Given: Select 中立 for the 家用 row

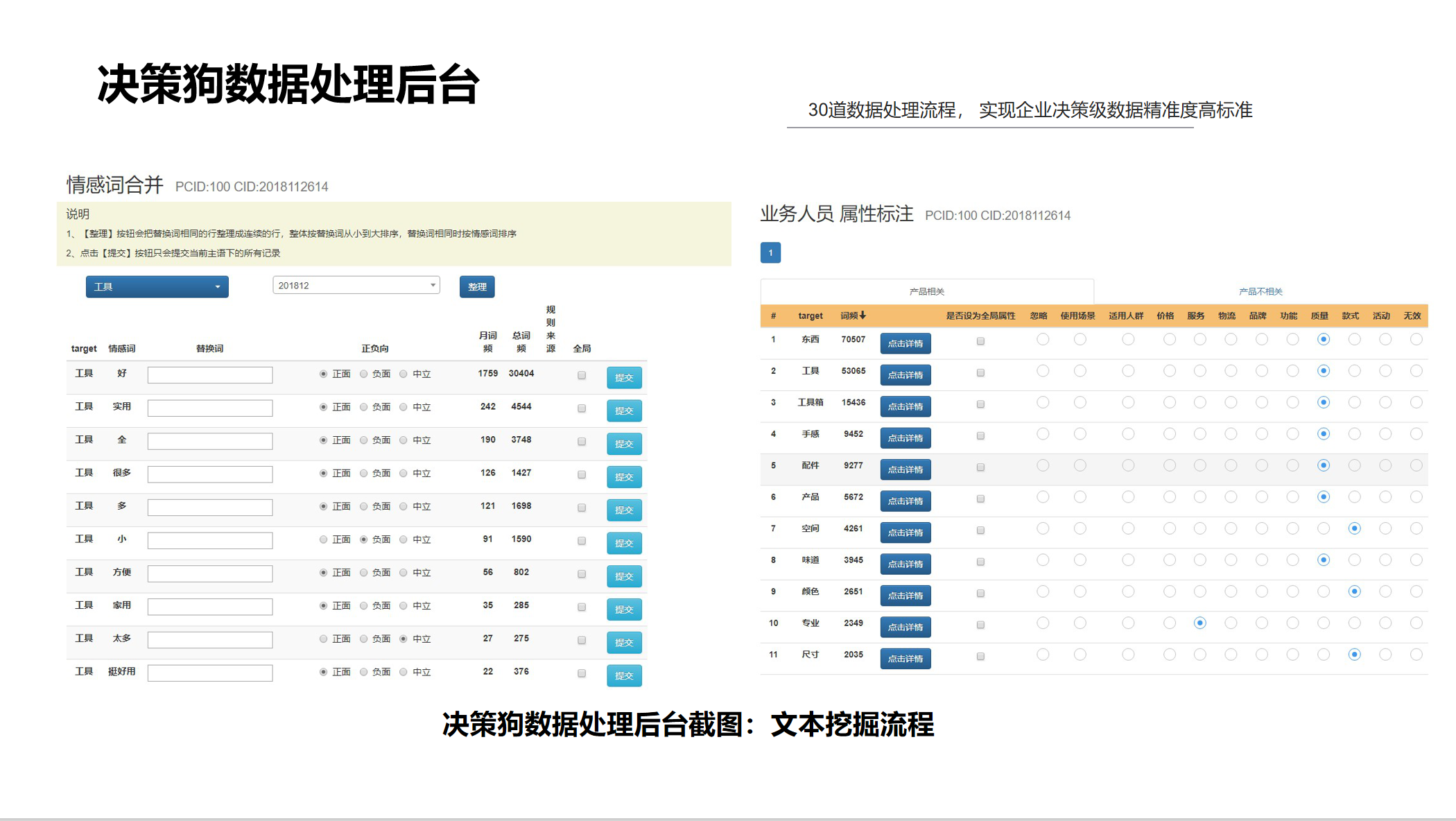Looking at the screenshot, I should click(404, 605).
